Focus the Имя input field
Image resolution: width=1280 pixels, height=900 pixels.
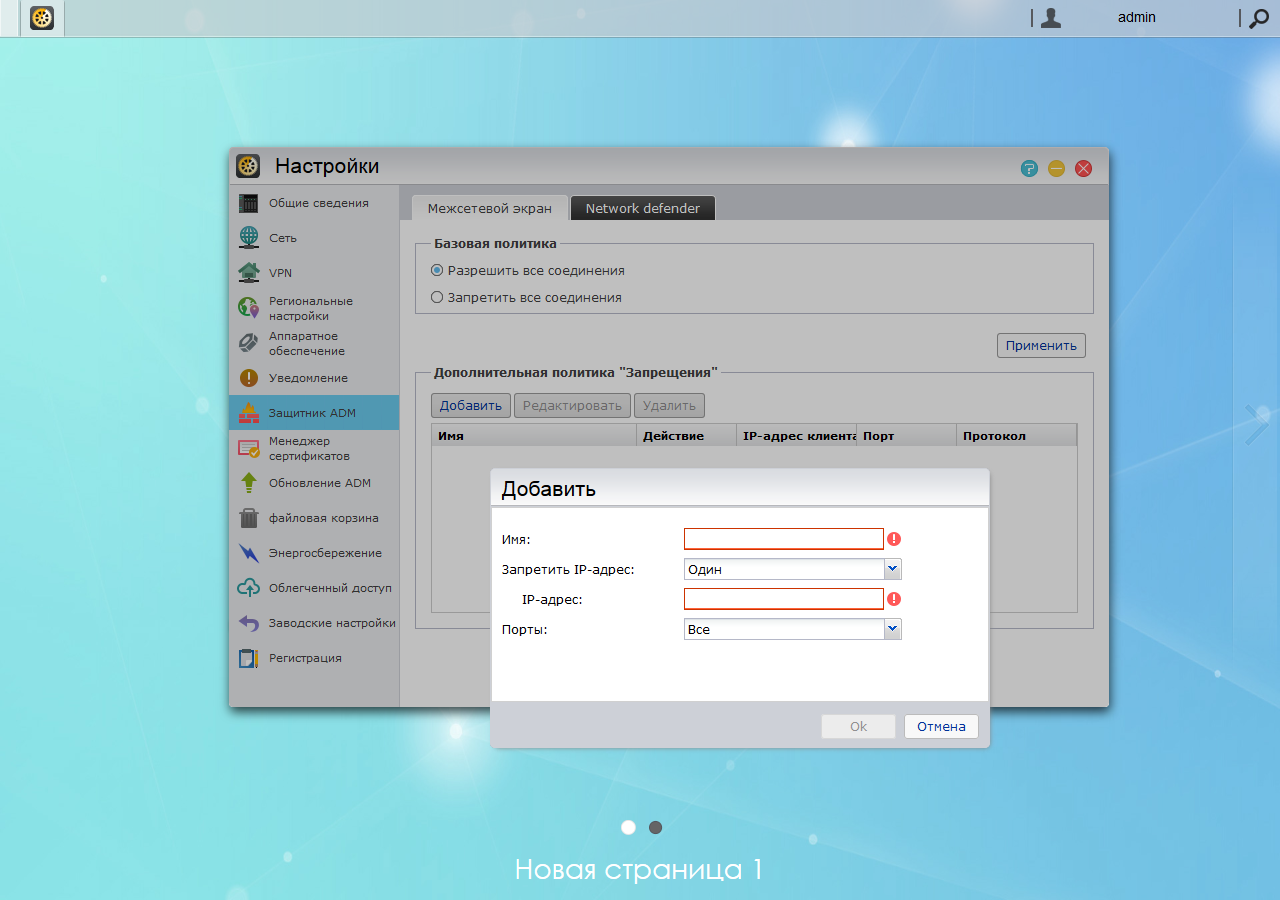tap(784, 539)
